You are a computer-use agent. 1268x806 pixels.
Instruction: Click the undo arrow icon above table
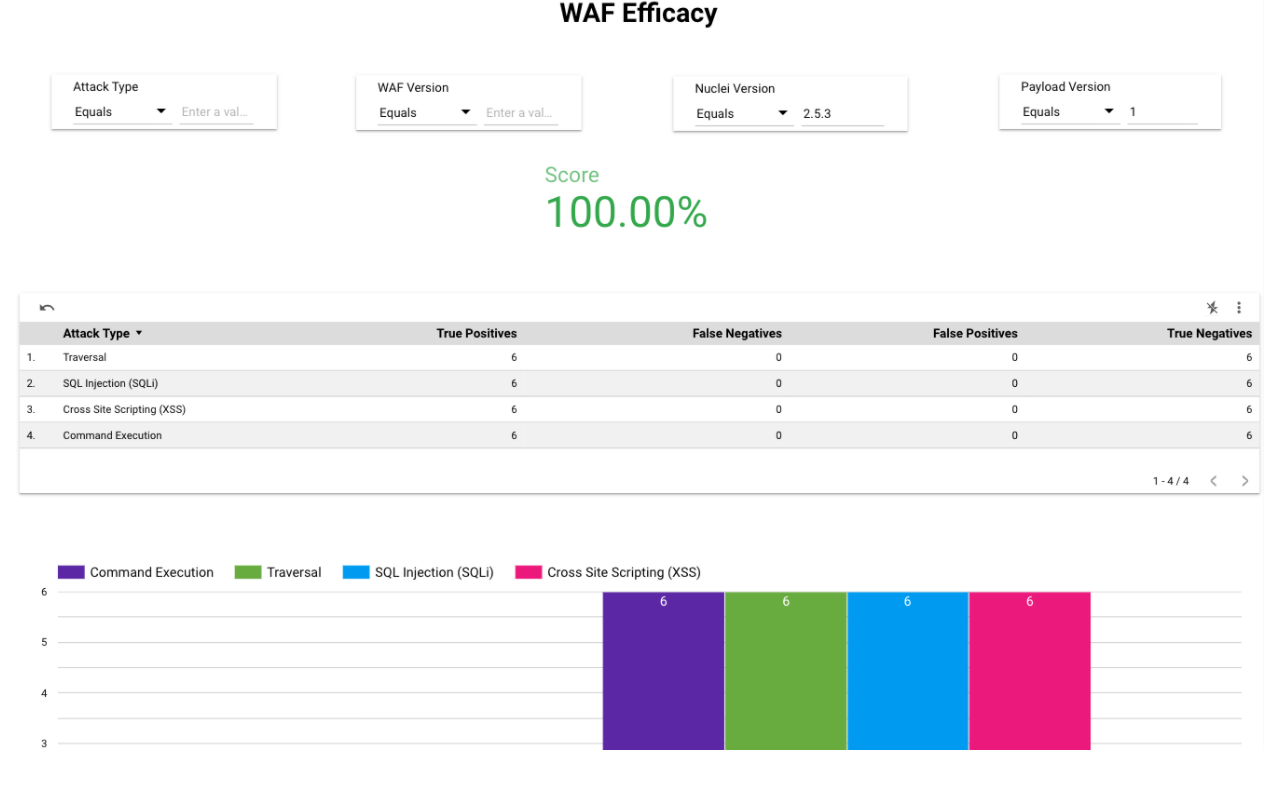pos(46,308)
